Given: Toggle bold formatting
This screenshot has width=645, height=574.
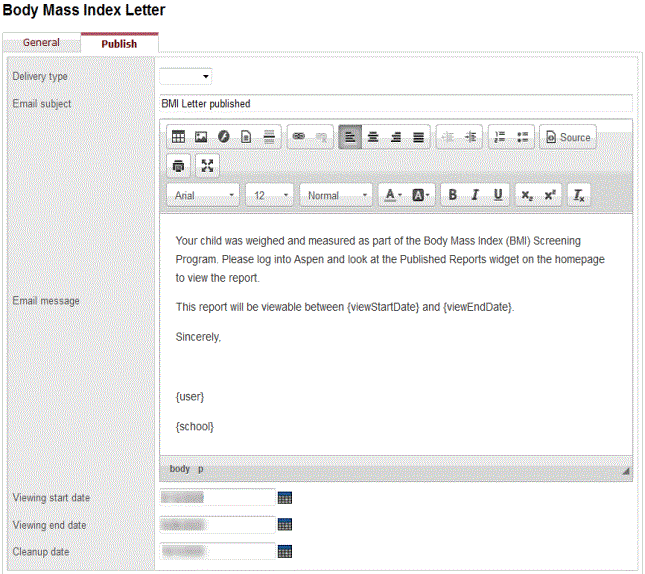Looking at the screenshot, I should click(452, 195).
